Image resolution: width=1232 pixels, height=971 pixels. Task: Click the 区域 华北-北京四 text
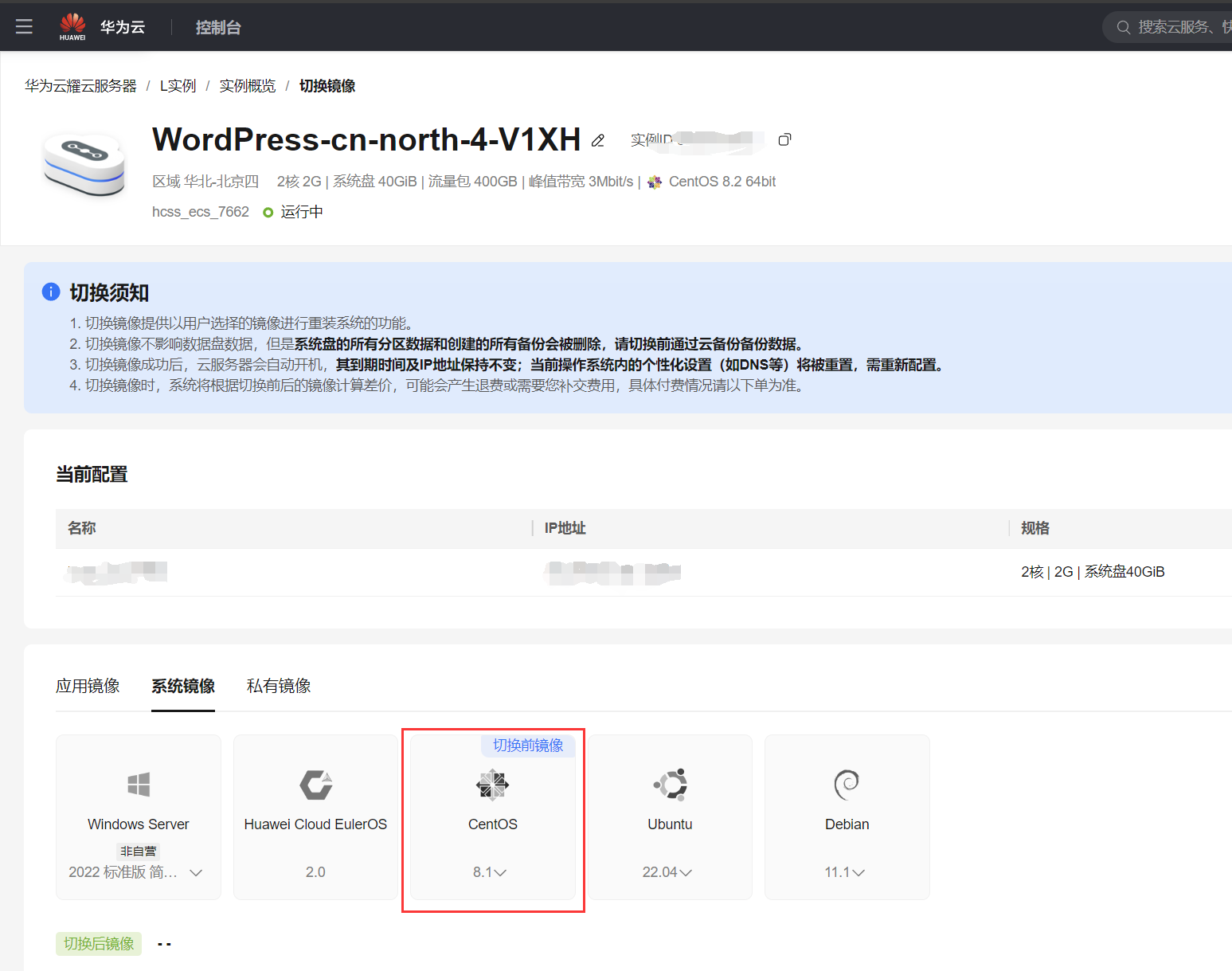pyautogui.click(x=205, y=182)
